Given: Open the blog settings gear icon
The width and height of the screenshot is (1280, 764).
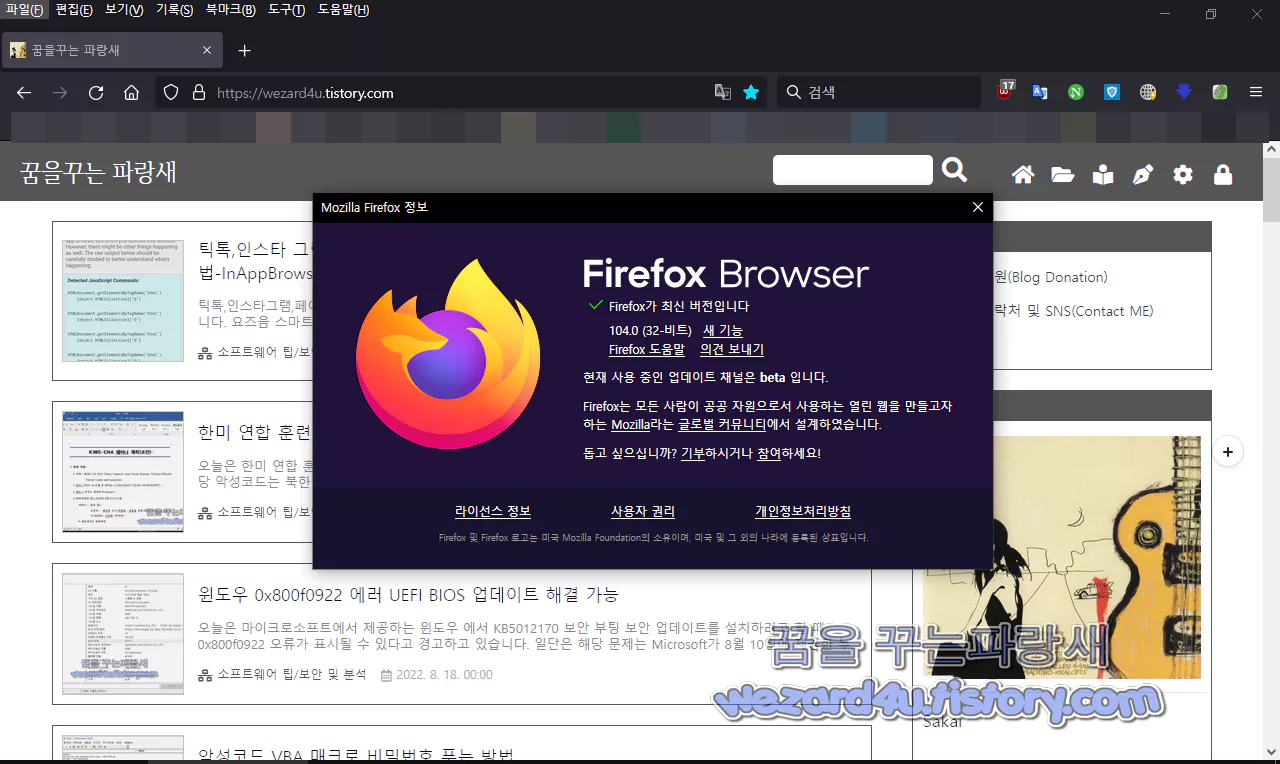Looking at the screenshot, I should 1183,175.
